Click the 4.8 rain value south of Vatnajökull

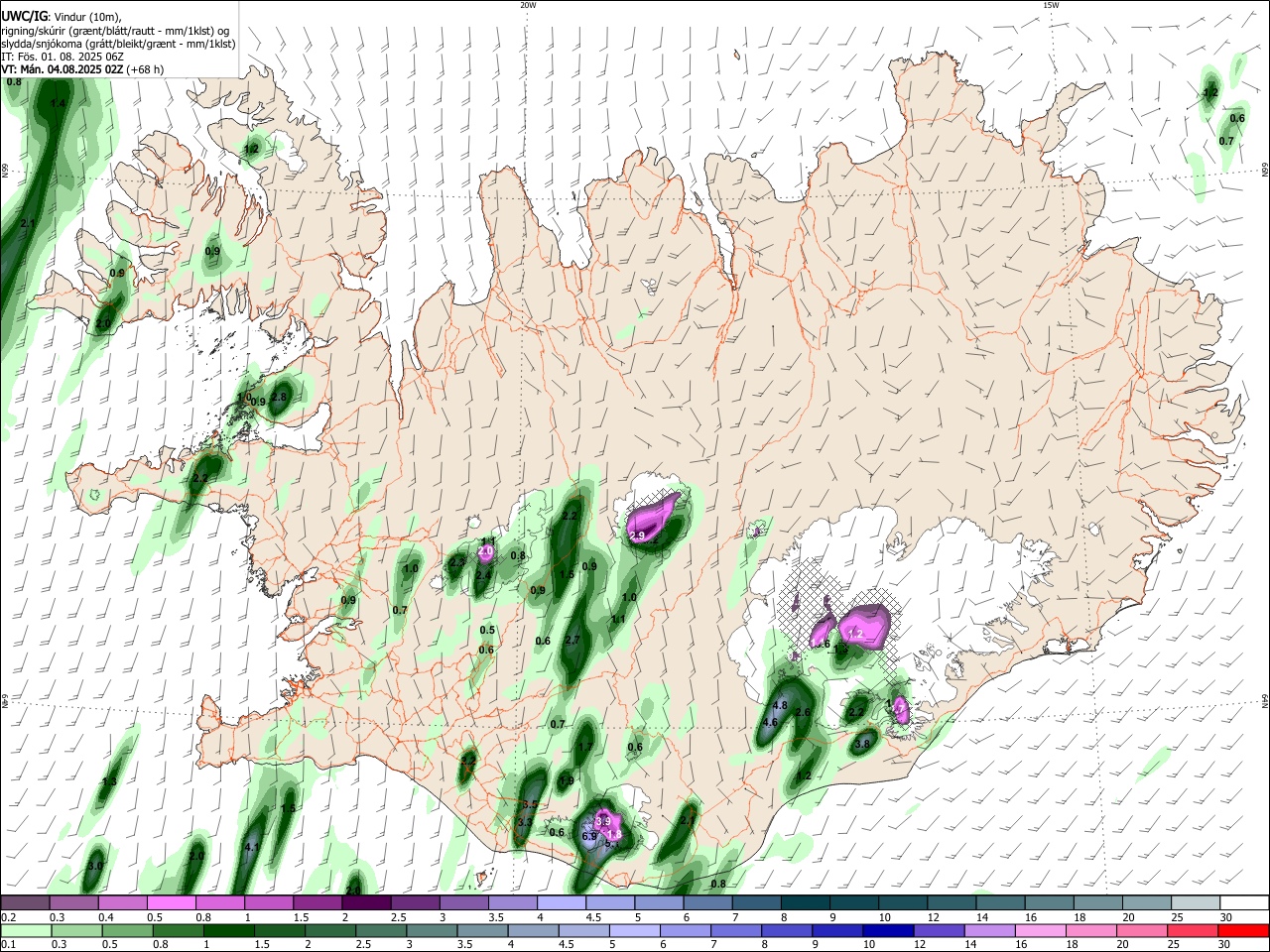pos(780,706)
